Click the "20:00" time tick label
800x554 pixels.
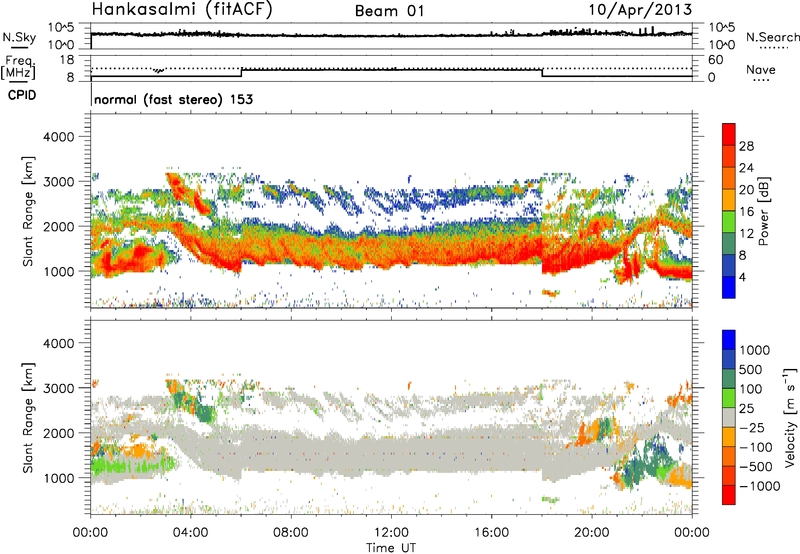click(592, 533)
